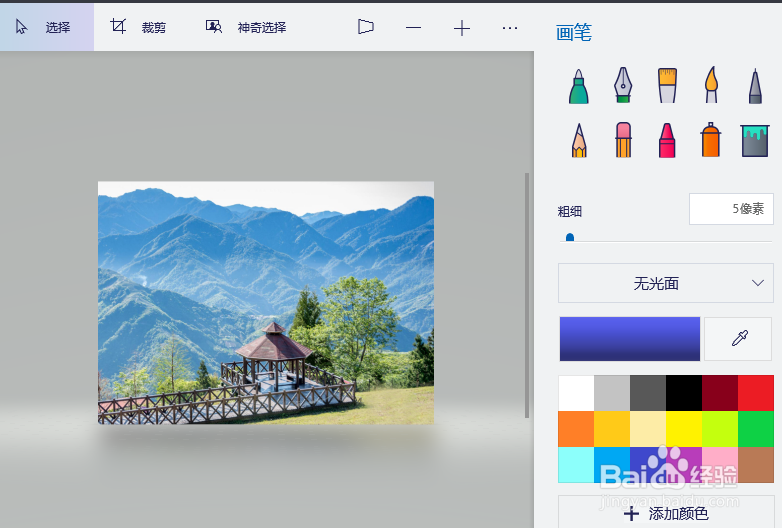Click the mountain pavilion image on canvas

pos(266,303)
